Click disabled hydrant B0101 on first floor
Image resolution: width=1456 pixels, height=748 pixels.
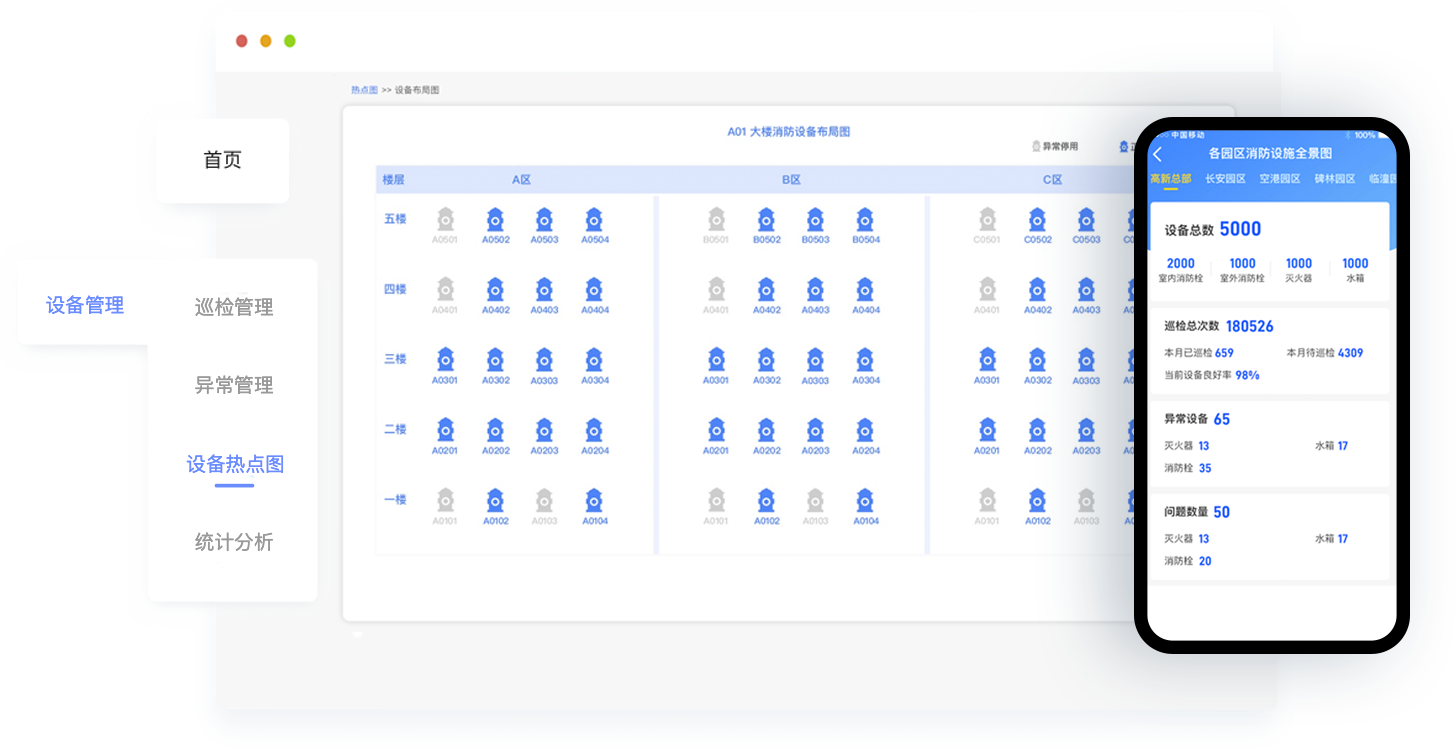[716, 502]
